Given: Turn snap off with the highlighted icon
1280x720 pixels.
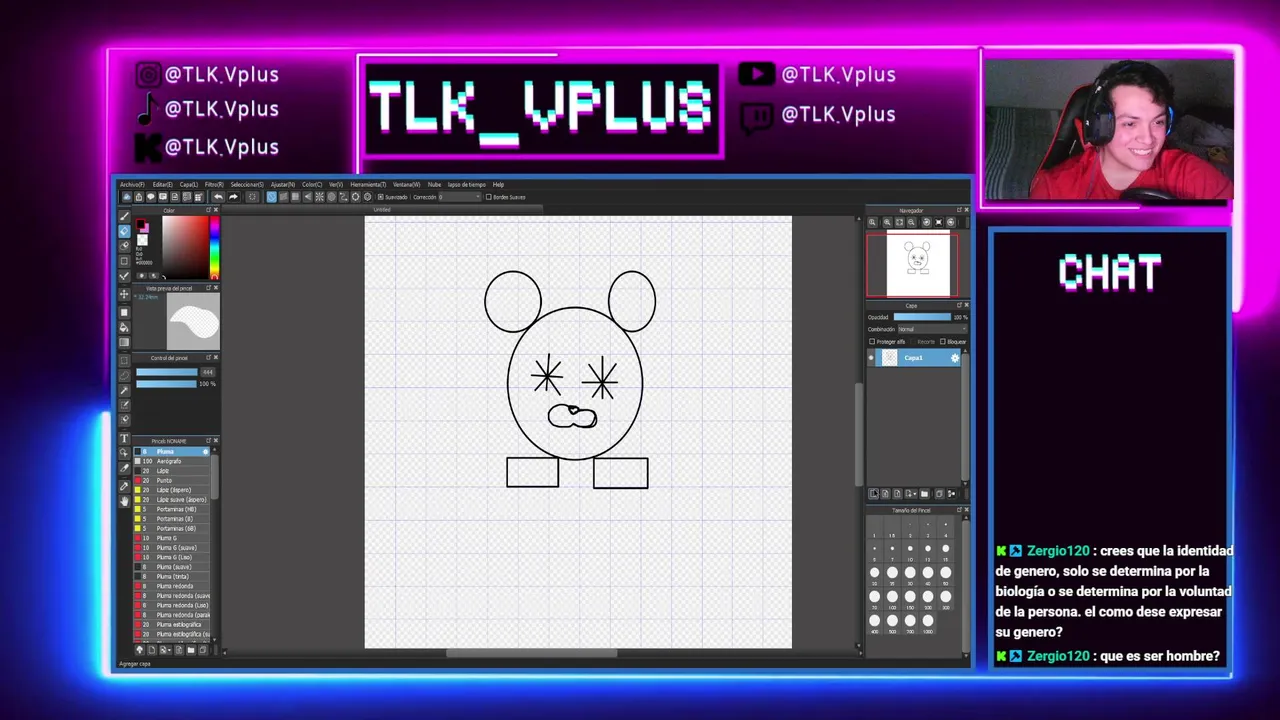Looking at the screenshot, I should coord(271,197).
